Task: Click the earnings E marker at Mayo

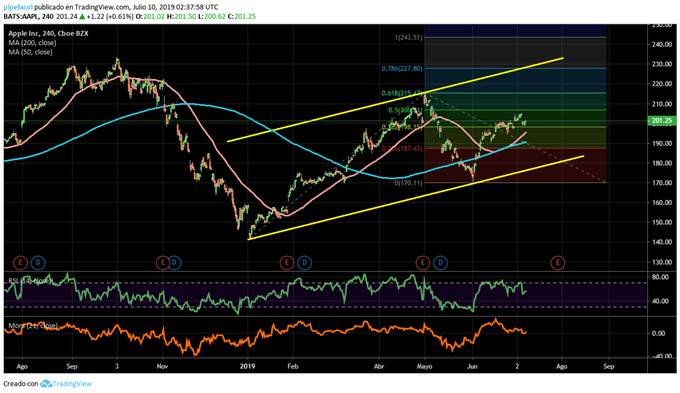Action: (423, 262)
